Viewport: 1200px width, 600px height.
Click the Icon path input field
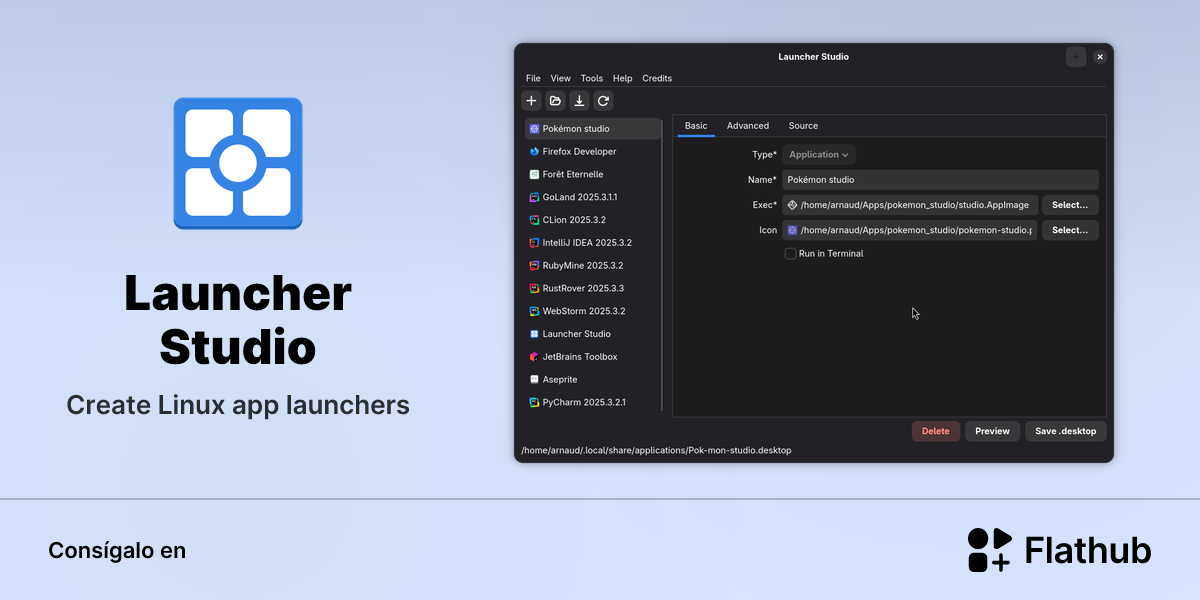pos(910,230)
